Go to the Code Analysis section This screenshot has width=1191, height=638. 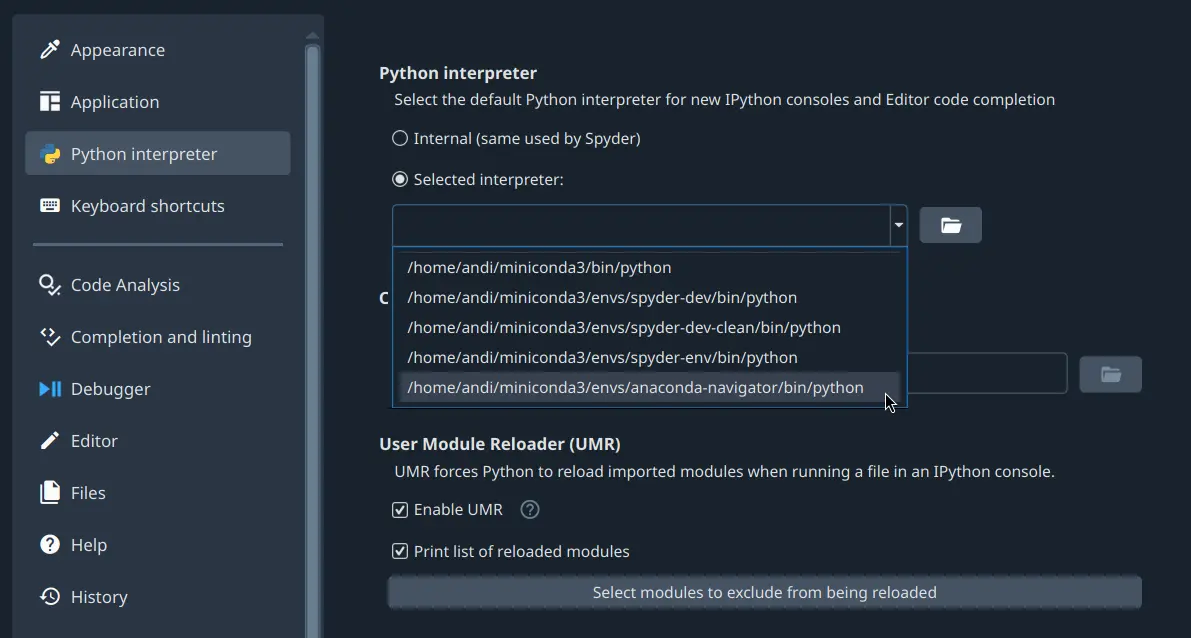coord(158,285)
